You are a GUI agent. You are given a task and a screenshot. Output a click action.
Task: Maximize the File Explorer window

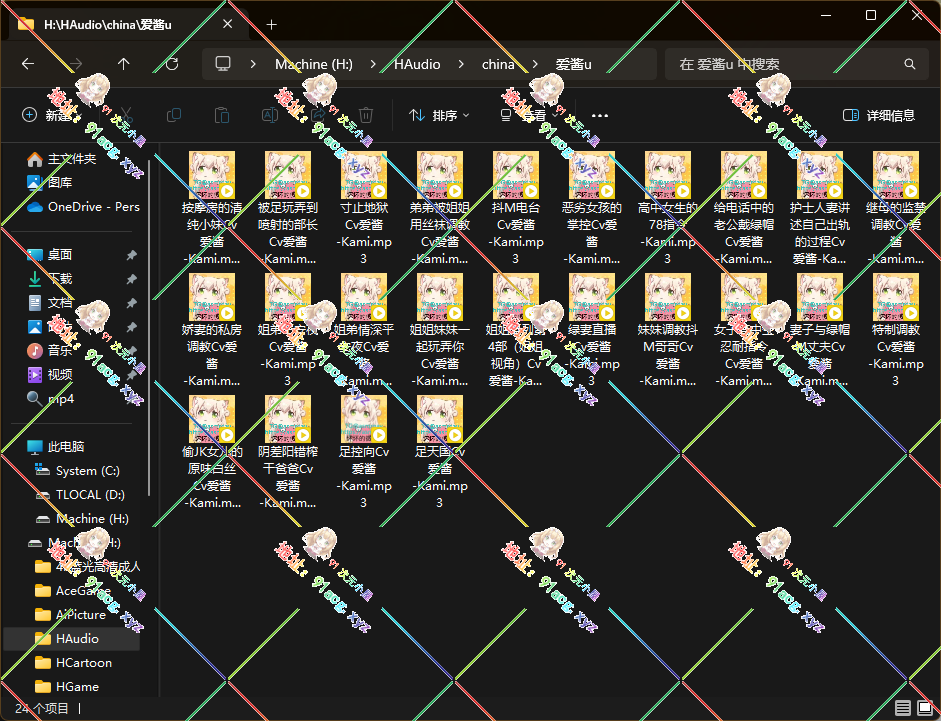click(871, 15)
